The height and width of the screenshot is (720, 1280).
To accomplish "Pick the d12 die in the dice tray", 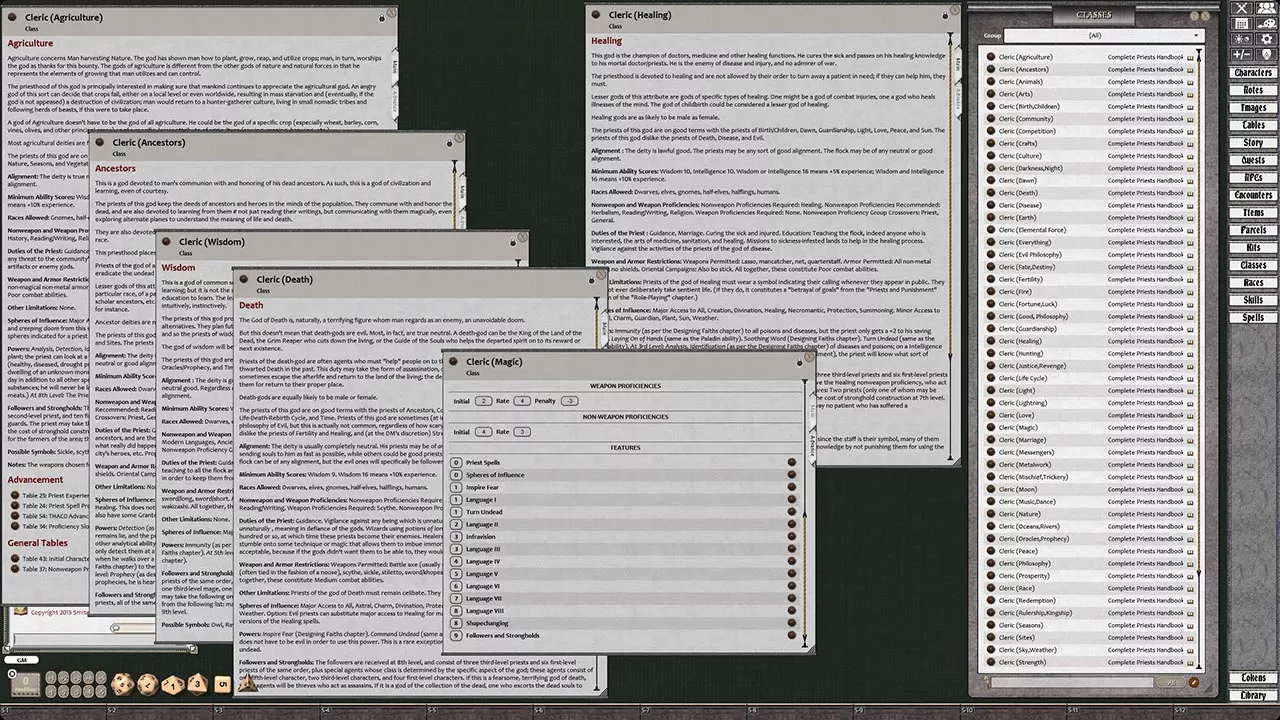I will pos(147,684).
